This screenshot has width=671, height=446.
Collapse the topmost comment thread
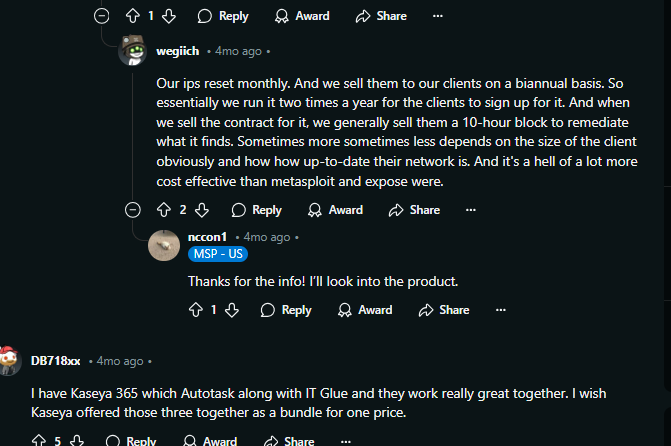(101, 16)
